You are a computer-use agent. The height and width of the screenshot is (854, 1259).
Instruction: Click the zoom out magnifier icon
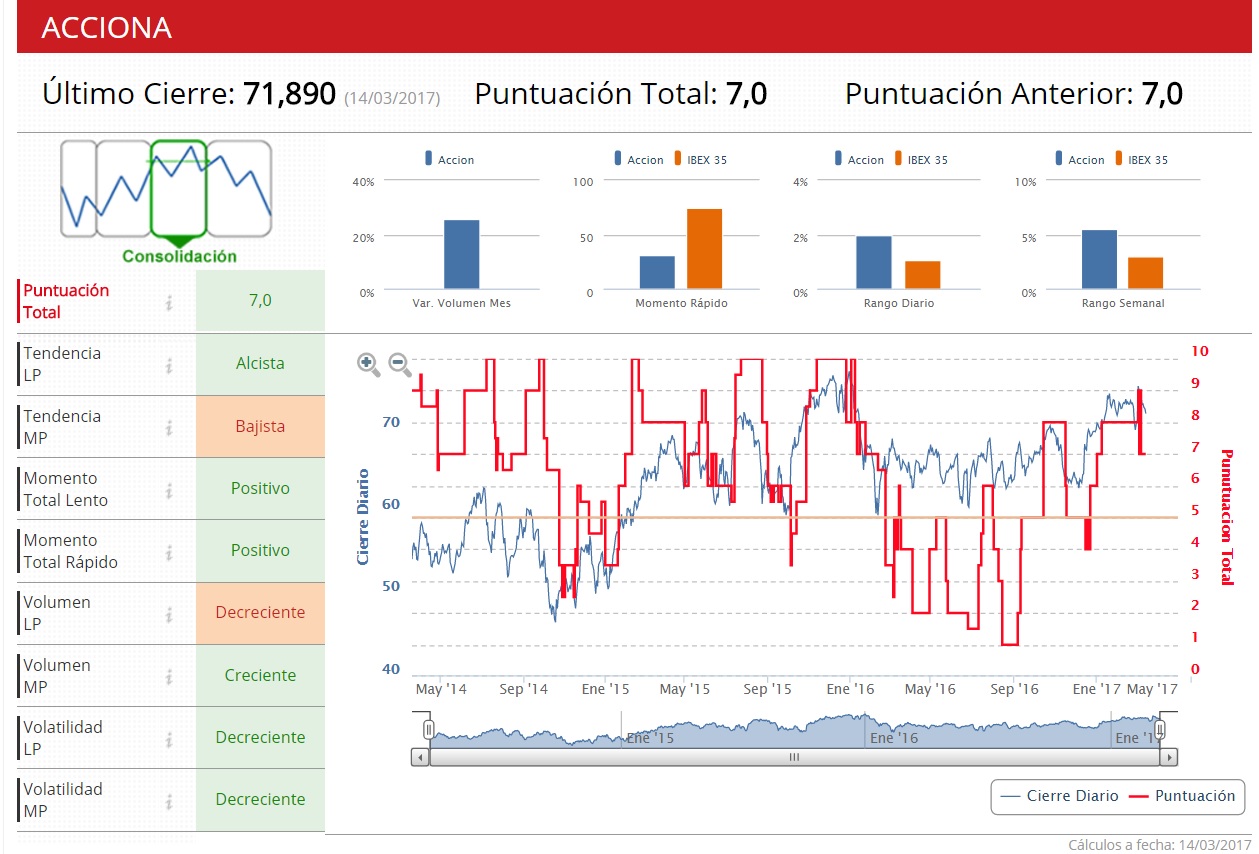tap(400, 365)
